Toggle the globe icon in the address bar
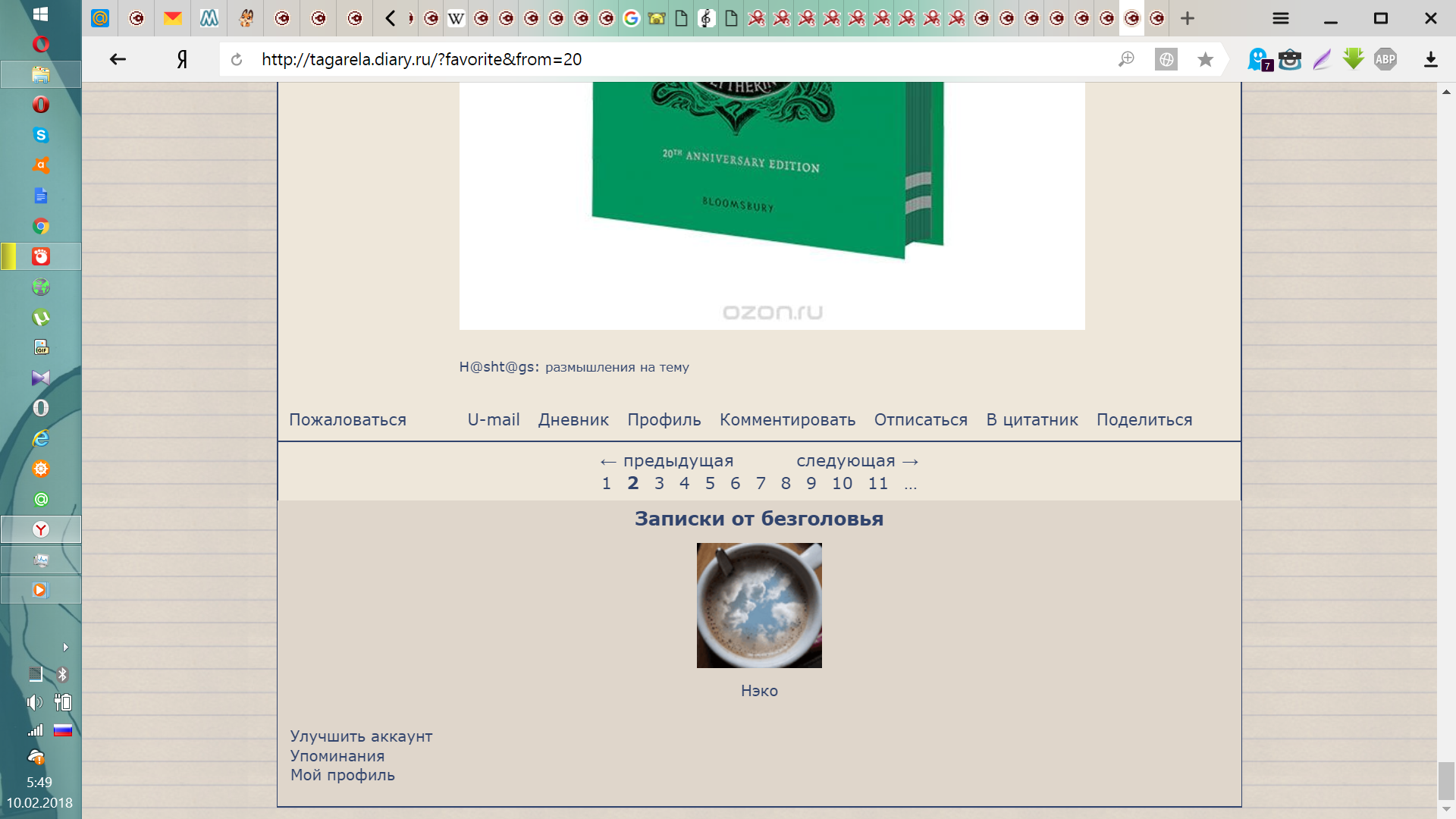The width and height of the screenshot is (1456, 819). (1166, 59)
